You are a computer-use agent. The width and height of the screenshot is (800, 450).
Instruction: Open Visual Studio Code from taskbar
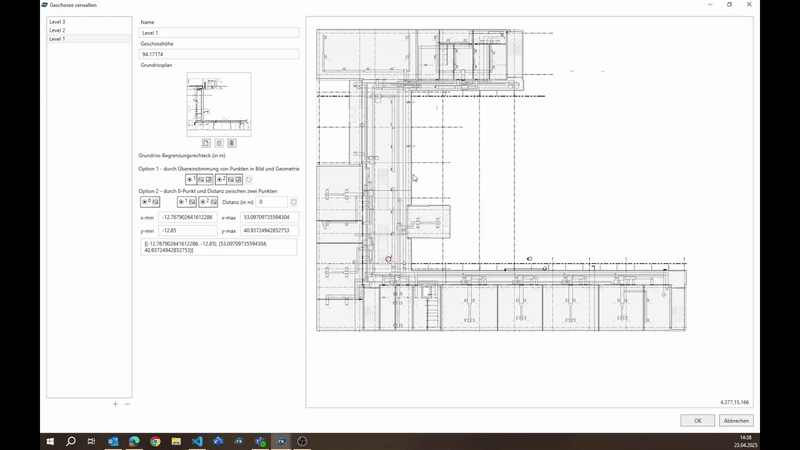pyautogui.click(x=197, y=441)
